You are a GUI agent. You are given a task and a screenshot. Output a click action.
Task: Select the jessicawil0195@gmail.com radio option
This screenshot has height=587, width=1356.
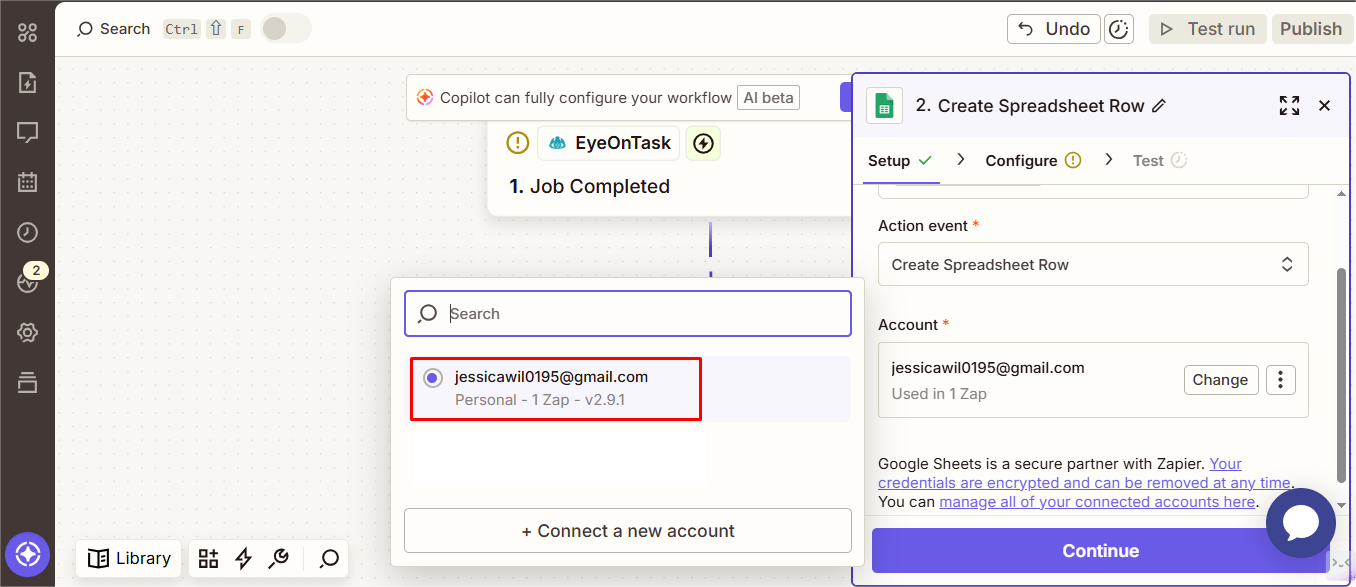click(433, 378)
